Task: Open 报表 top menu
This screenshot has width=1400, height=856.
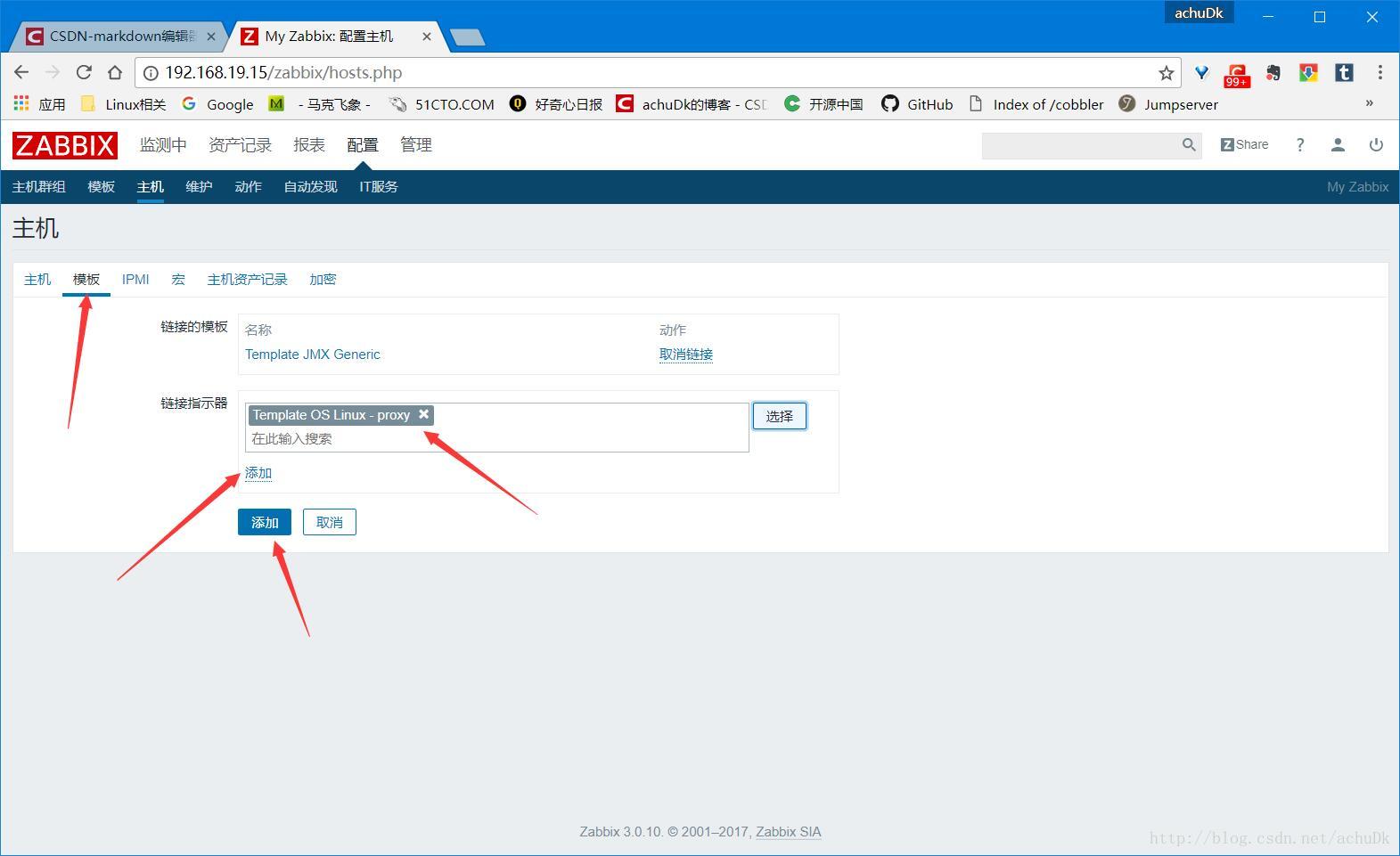Action: click(309, 145)
